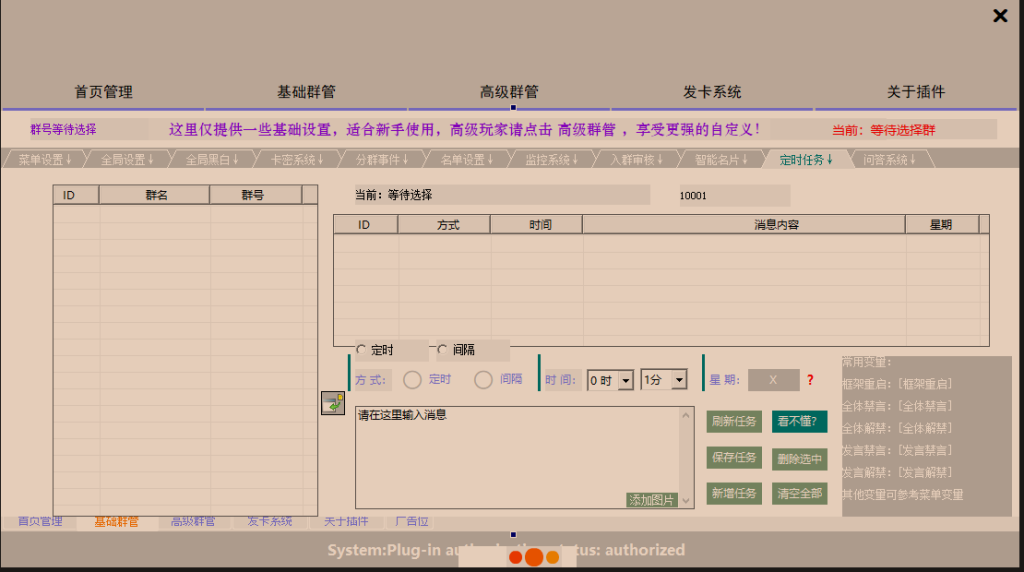
Task: Switch to the 问答系统 sub-tab
Action: point(890,159)
